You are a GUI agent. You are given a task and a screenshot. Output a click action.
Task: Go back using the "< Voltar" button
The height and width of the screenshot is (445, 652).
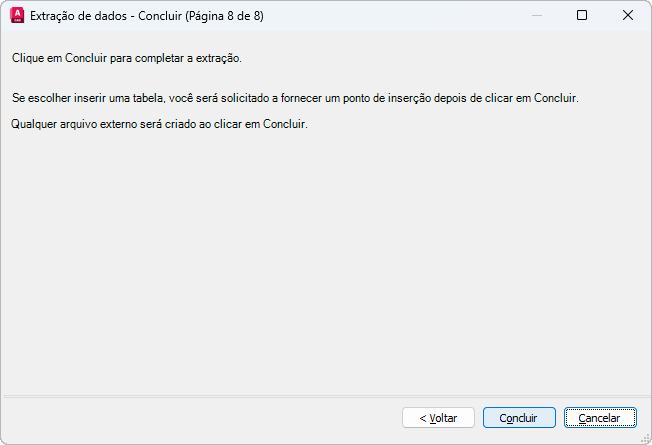pyautogui.click(x=438, y=418)
